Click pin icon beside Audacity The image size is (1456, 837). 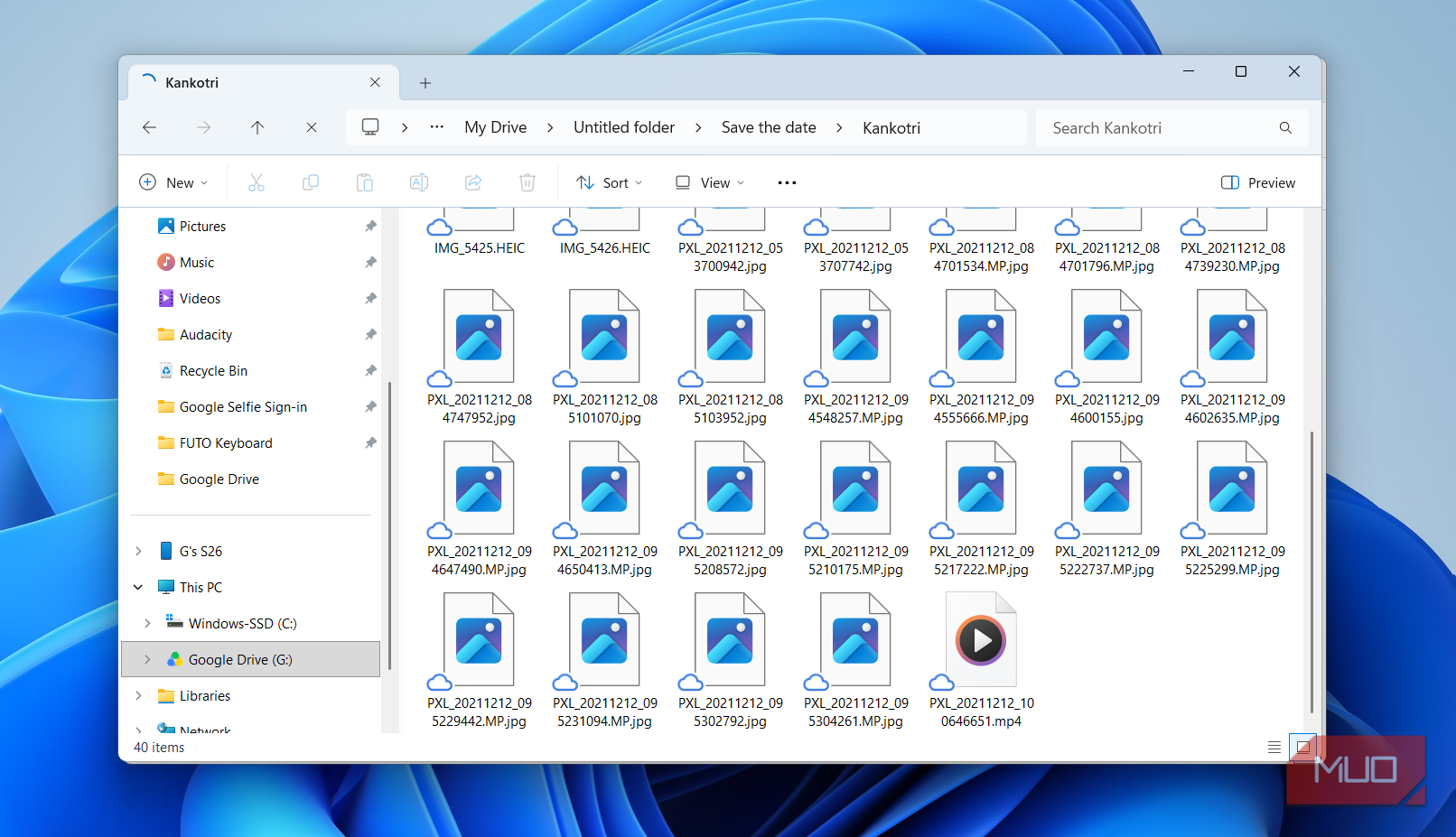(370, 334)
